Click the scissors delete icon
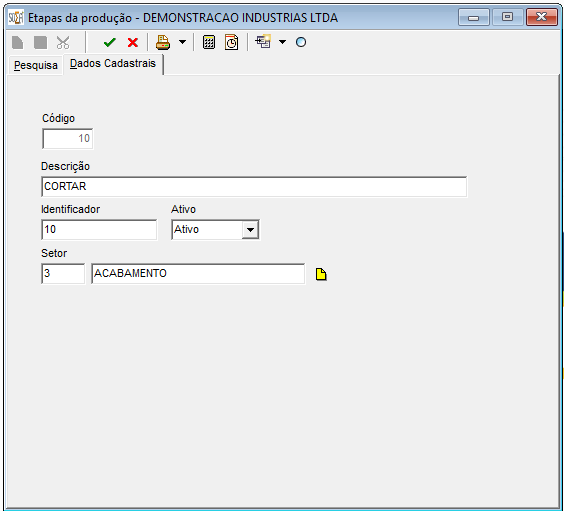 [63, 42]
